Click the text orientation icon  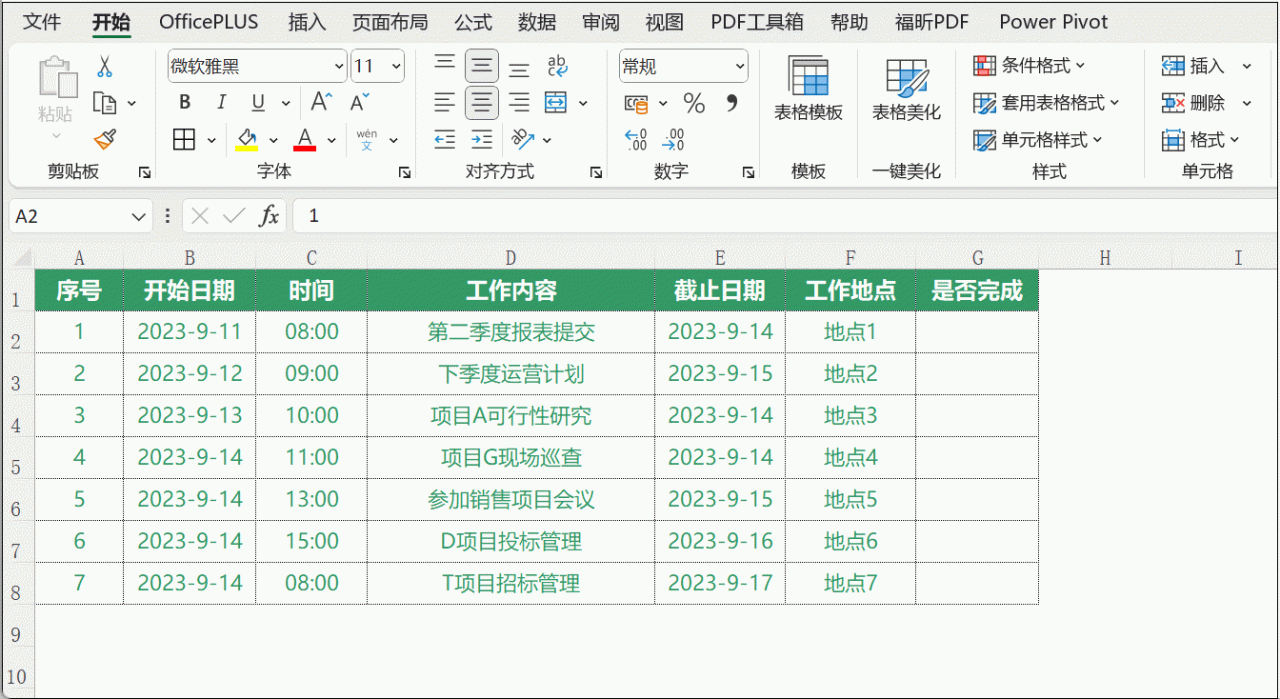click(521, 139)
